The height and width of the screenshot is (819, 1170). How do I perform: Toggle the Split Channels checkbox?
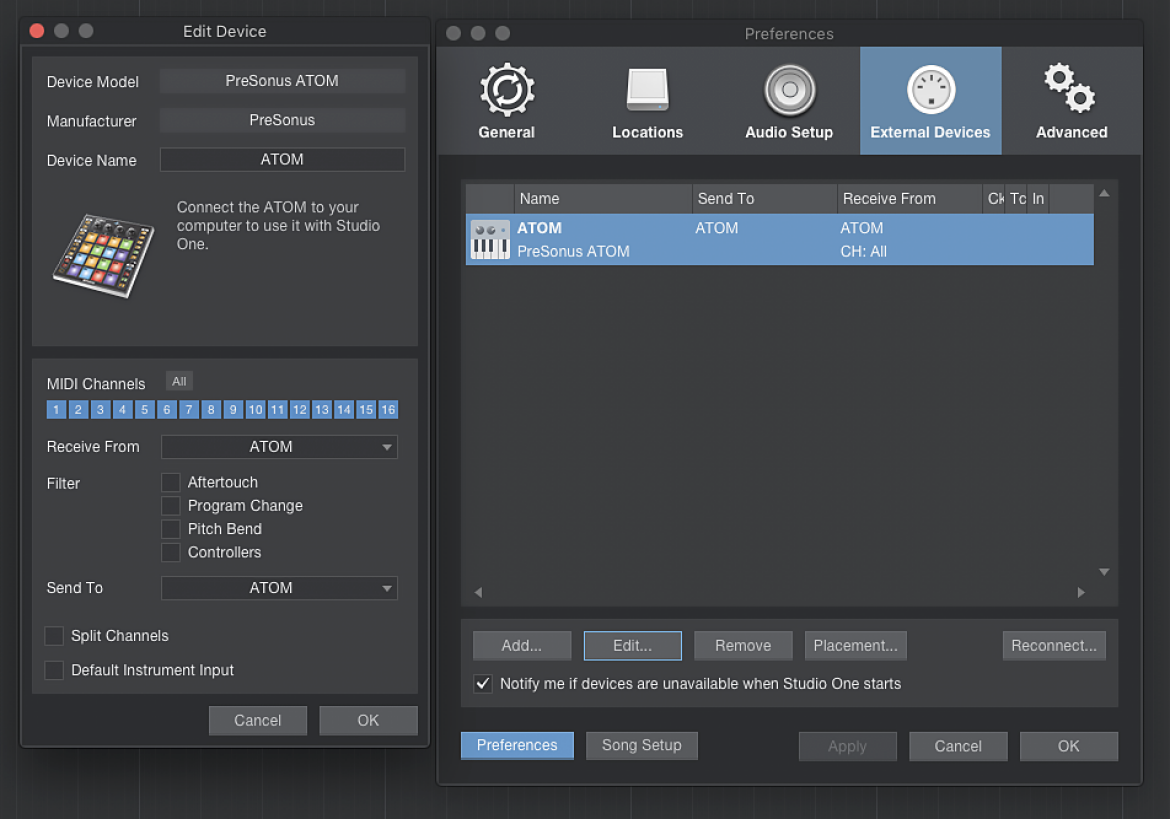coord(54,636)
